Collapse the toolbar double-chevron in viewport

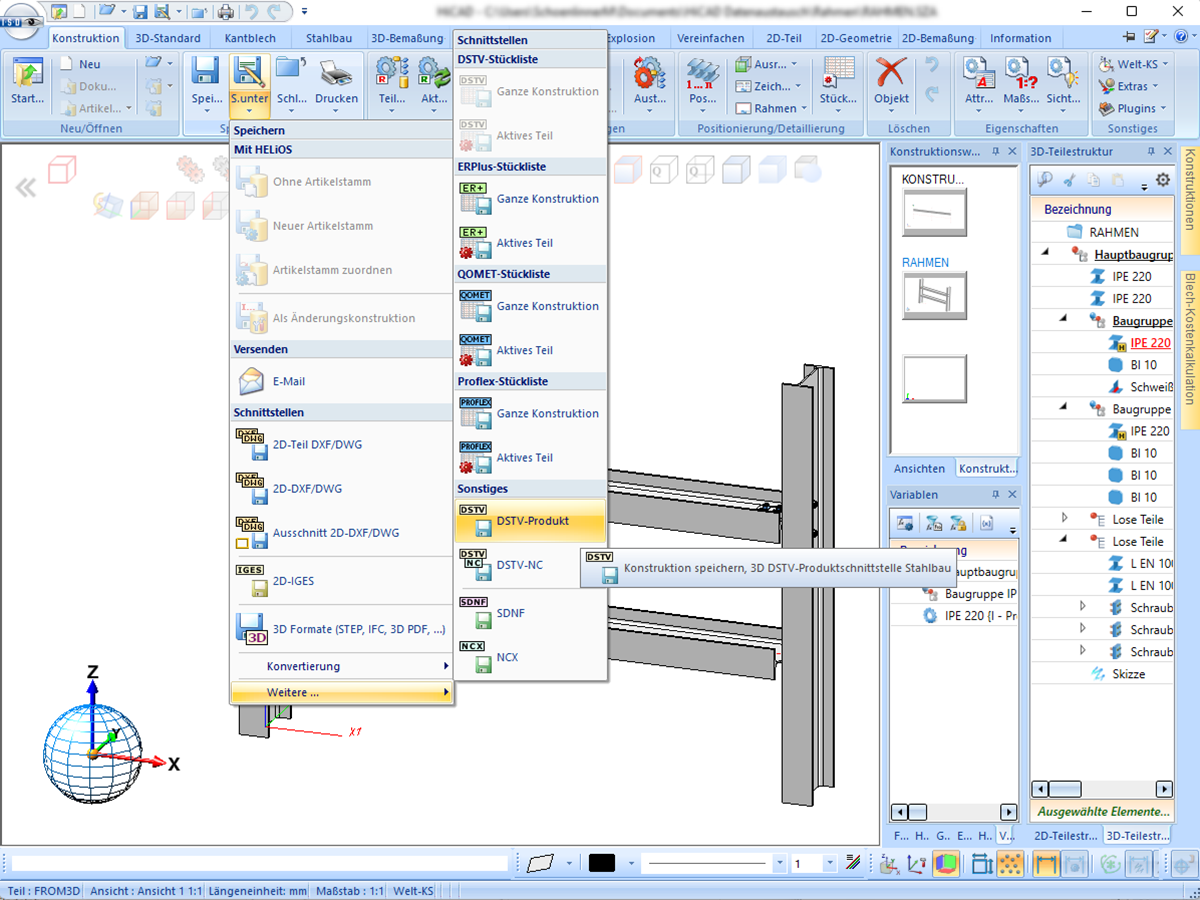[x=25, y=187]
